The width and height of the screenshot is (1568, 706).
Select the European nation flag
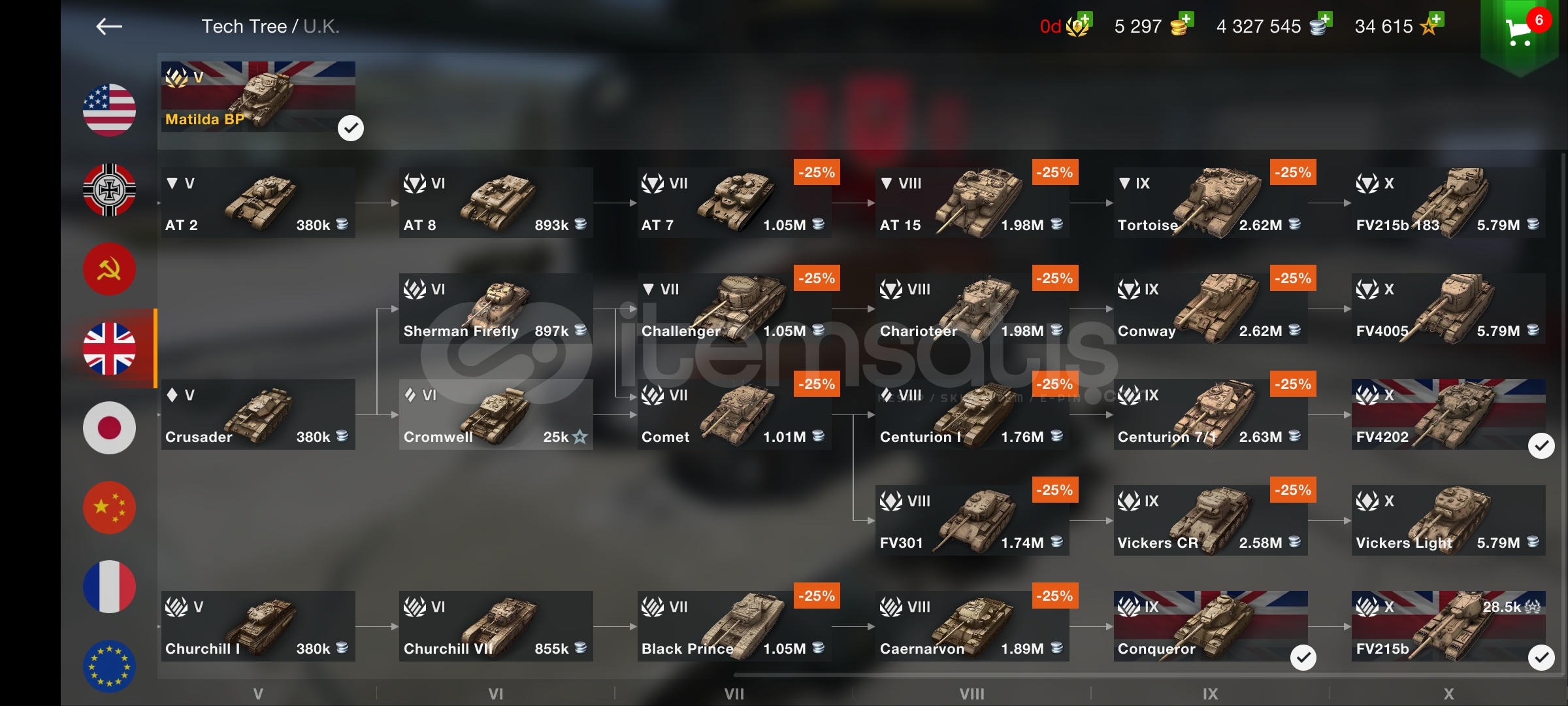pos(109,666)
